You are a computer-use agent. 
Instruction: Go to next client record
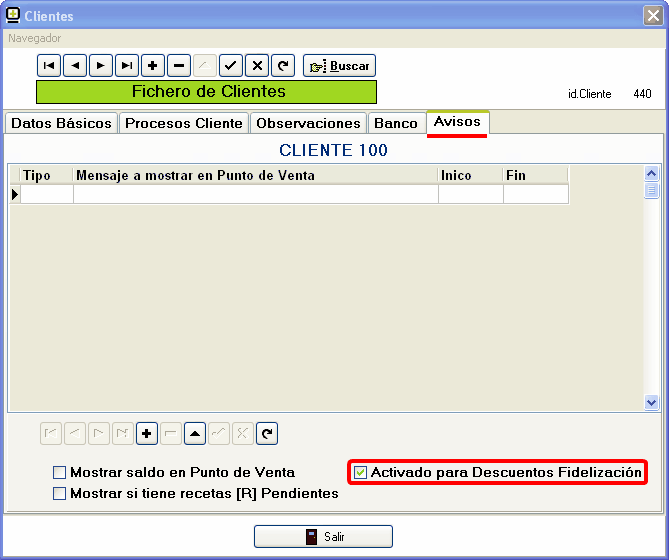click(101, 66)
